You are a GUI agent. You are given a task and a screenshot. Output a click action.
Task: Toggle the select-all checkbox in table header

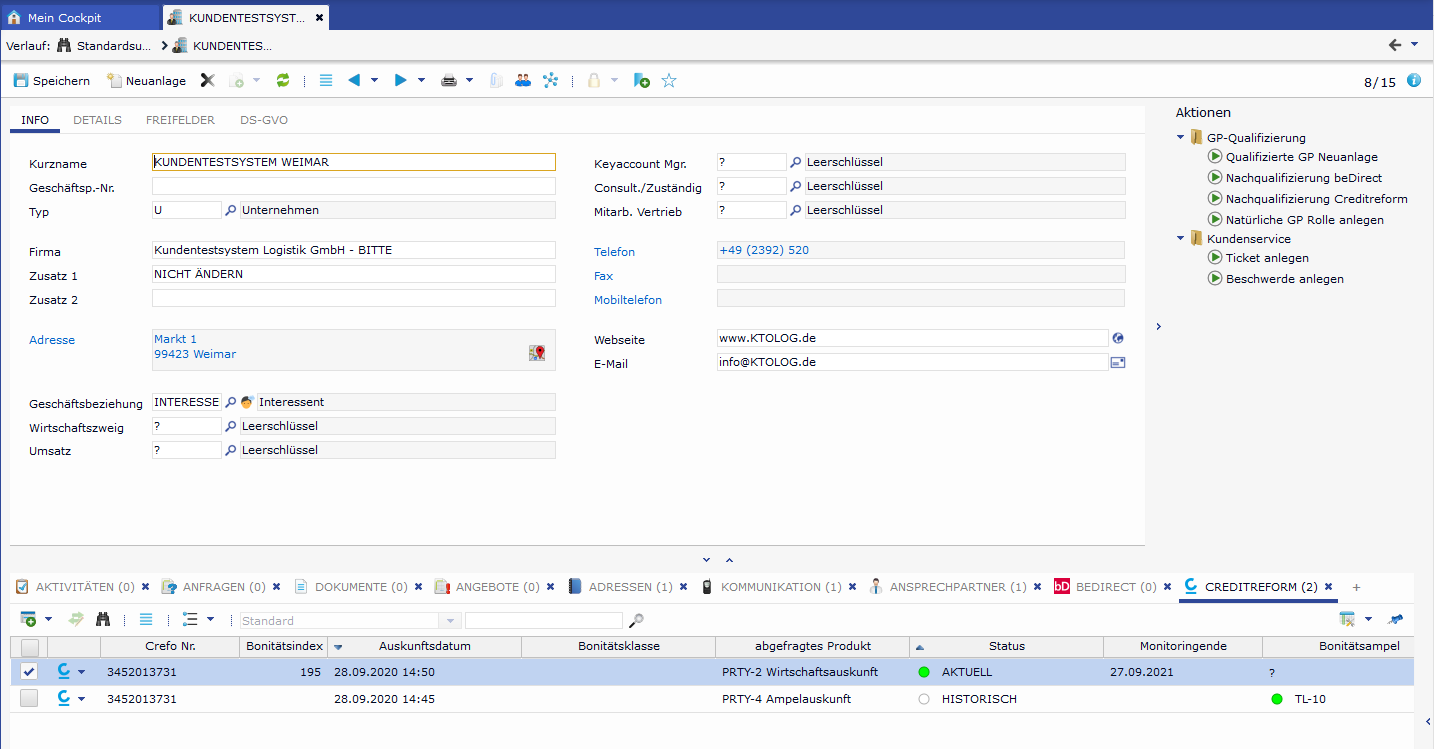pyautogui.click(x=29, y=647)
